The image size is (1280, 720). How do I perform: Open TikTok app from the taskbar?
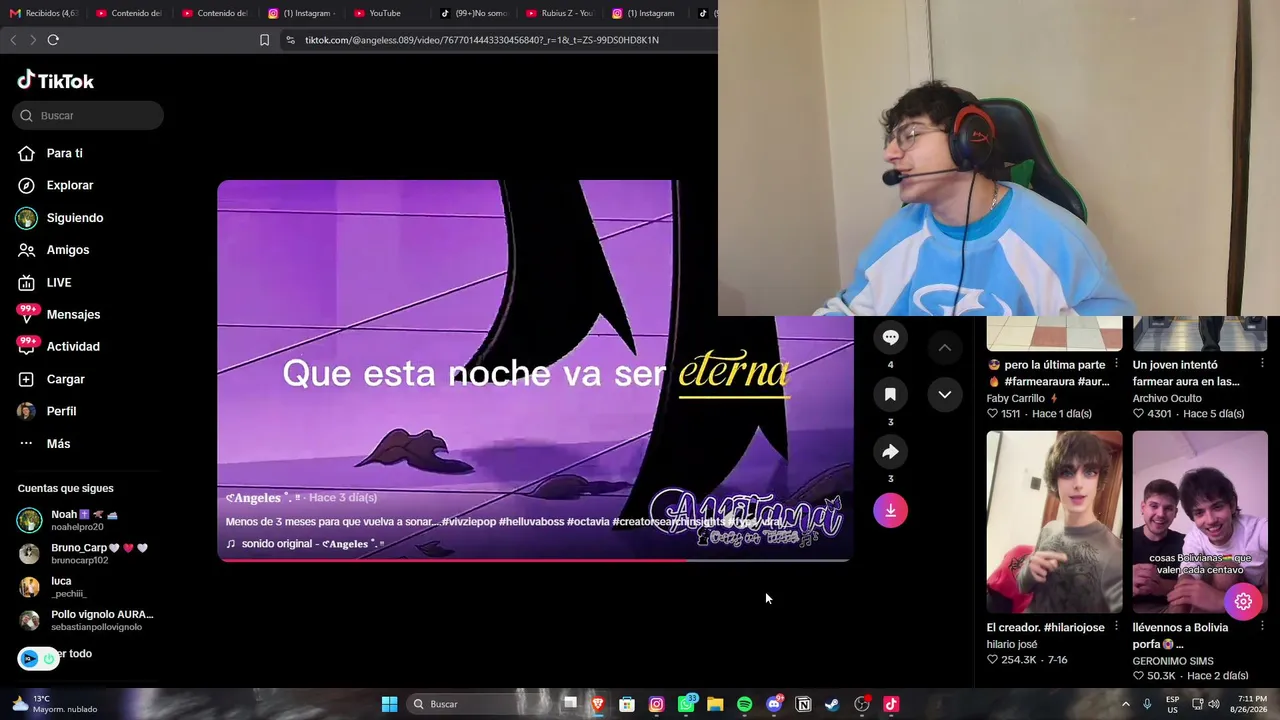pyautogui.click(x=891, y=704)
